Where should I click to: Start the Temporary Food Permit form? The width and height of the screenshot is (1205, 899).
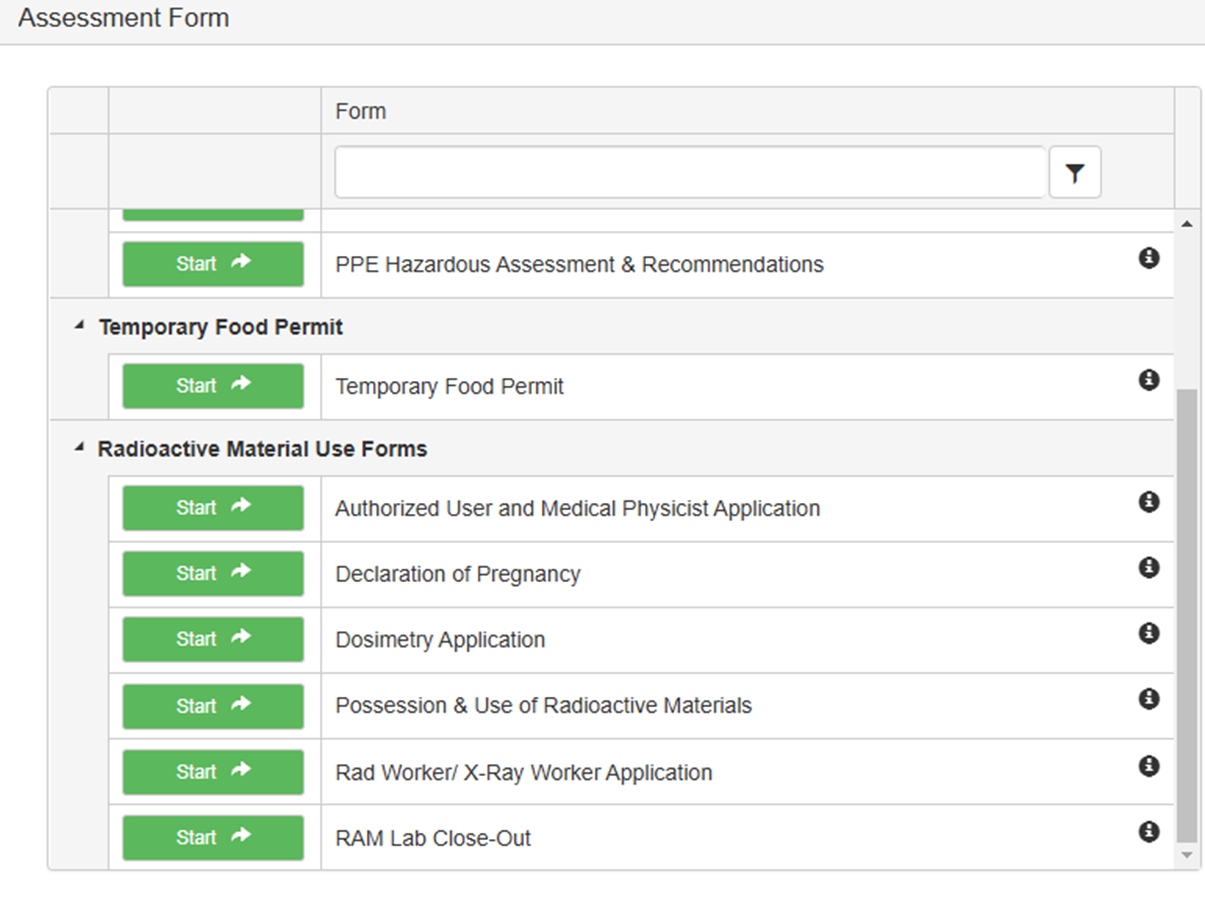click(213, 386)
